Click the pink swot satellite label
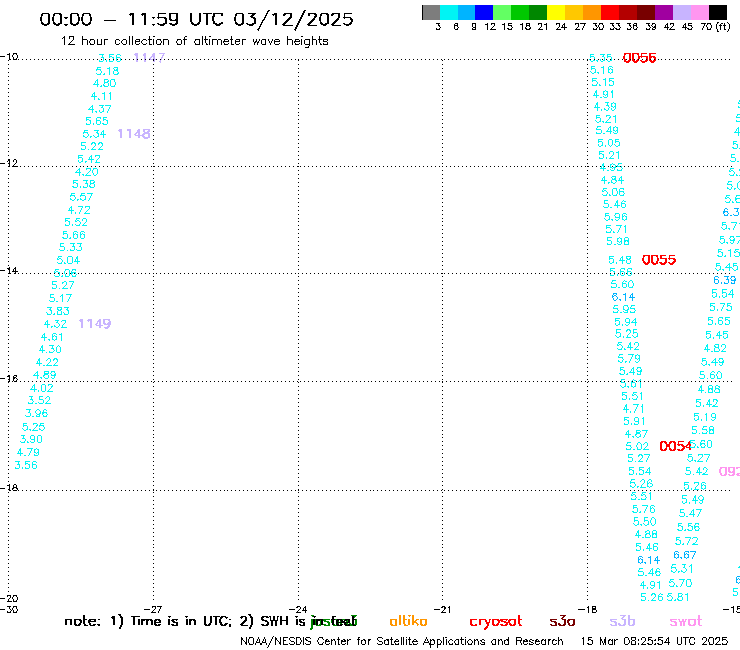740x650 pixels. coord(685,621)
